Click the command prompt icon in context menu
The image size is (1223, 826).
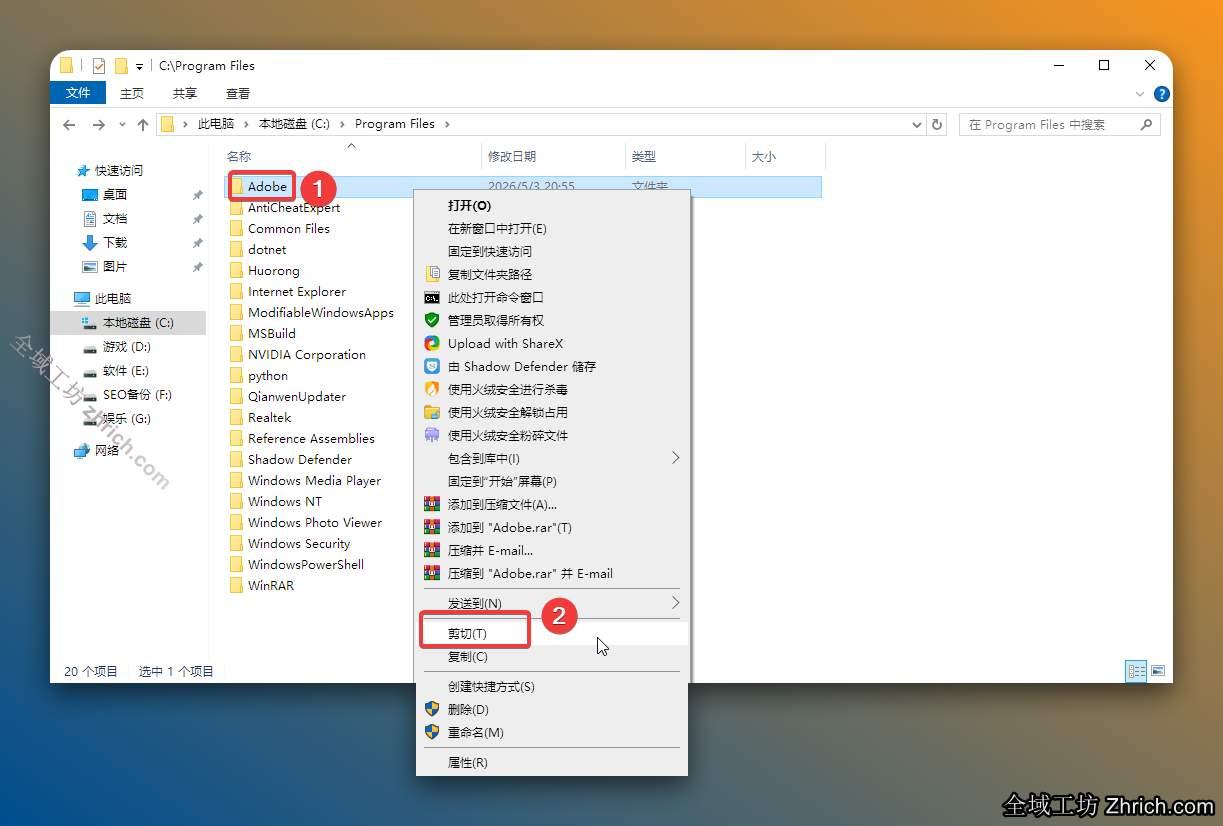[x=432, y=297]
